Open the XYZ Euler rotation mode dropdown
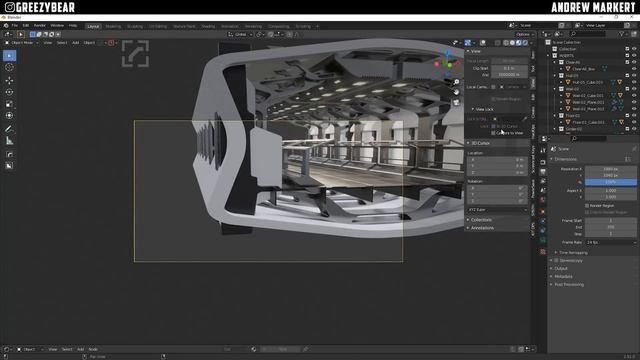The height and width of the screenshot is (360, 640). click(x=497, y=210)
